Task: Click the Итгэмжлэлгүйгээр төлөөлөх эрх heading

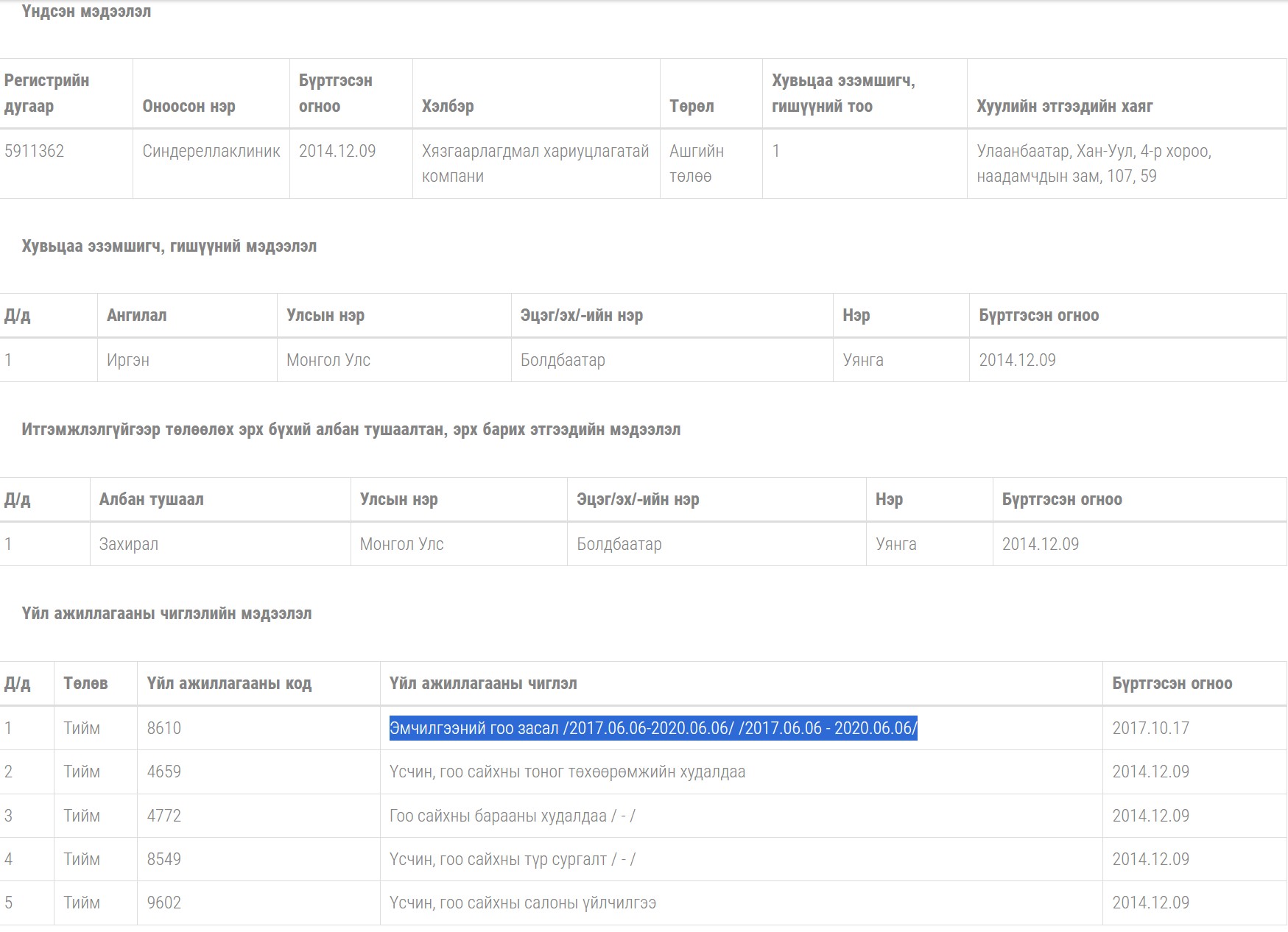Action: coord(351,429)
